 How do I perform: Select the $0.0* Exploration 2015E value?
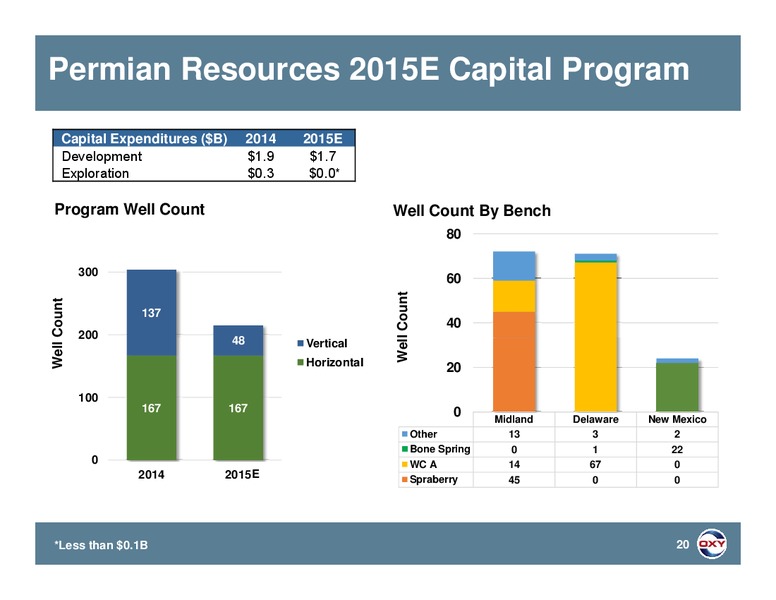pos(324,173)
